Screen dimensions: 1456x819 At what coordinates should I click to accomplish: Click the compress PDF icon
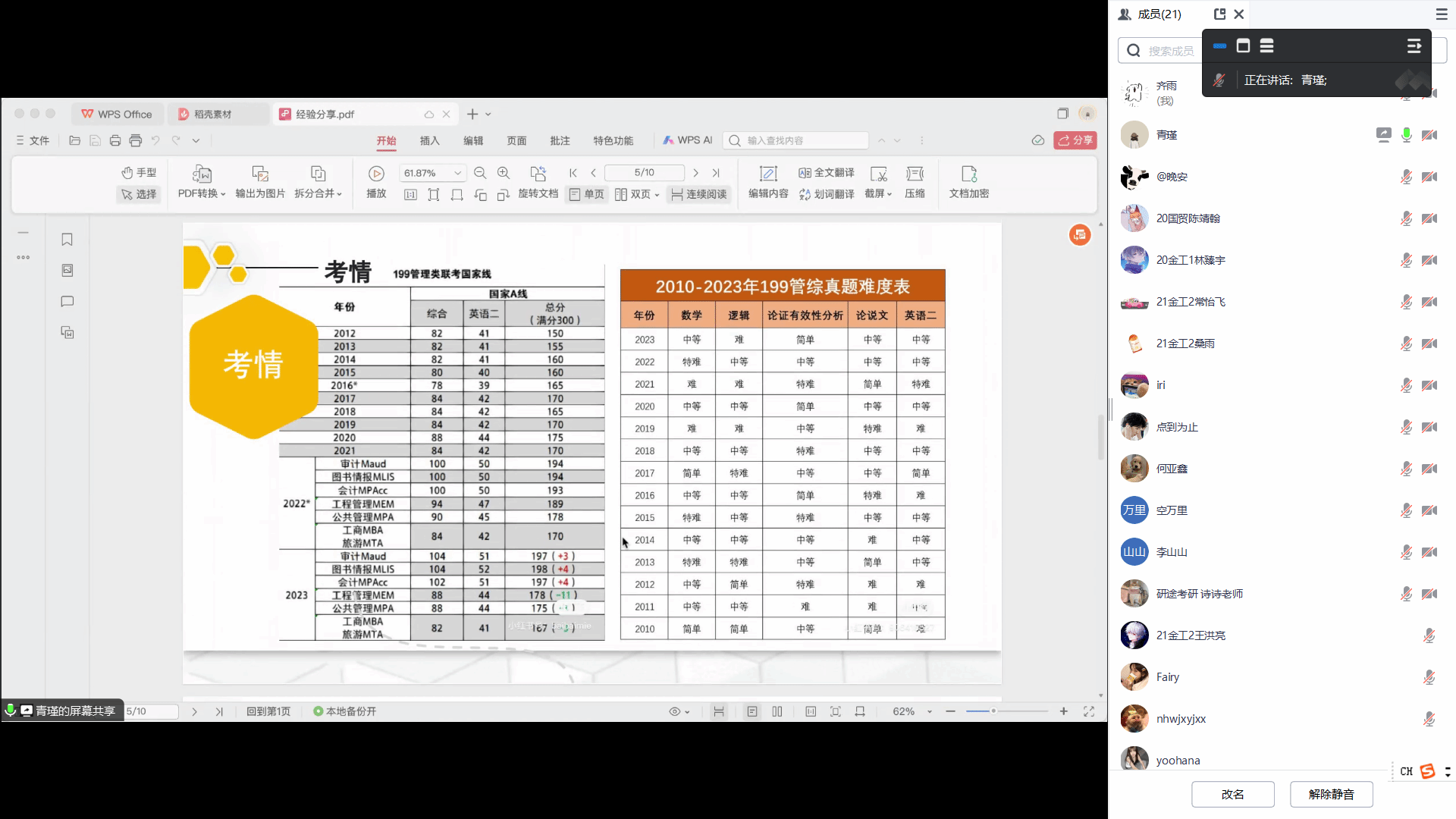[x=915, y=174]
